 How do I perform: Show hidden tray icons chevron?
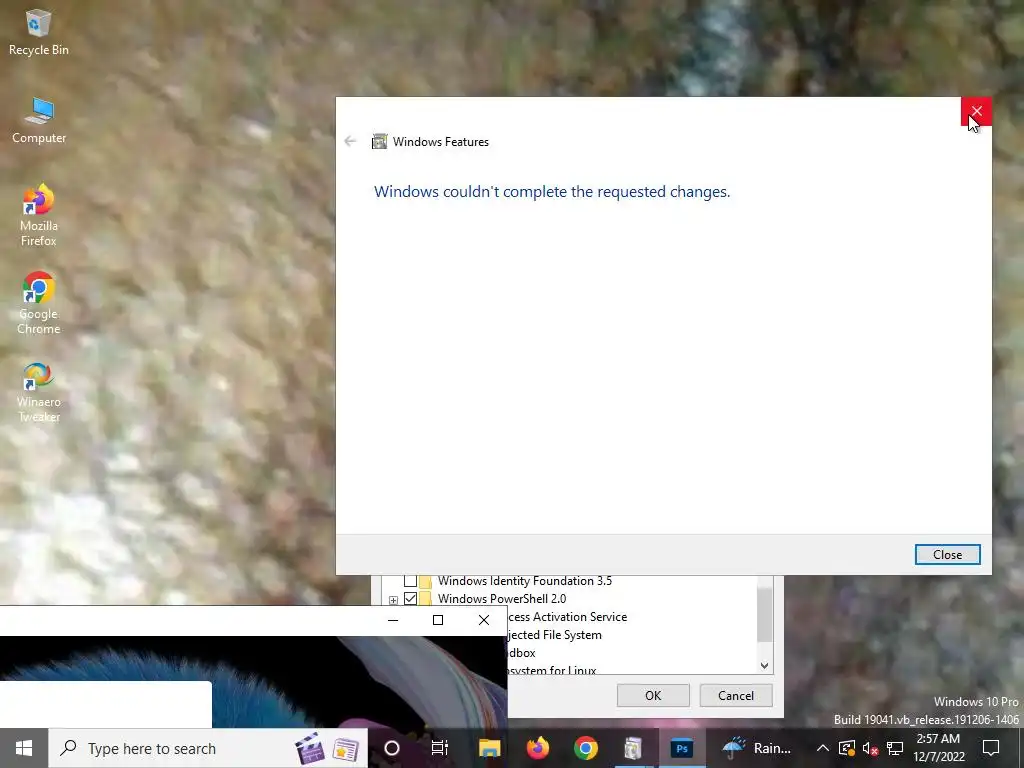tap(823, 748)
